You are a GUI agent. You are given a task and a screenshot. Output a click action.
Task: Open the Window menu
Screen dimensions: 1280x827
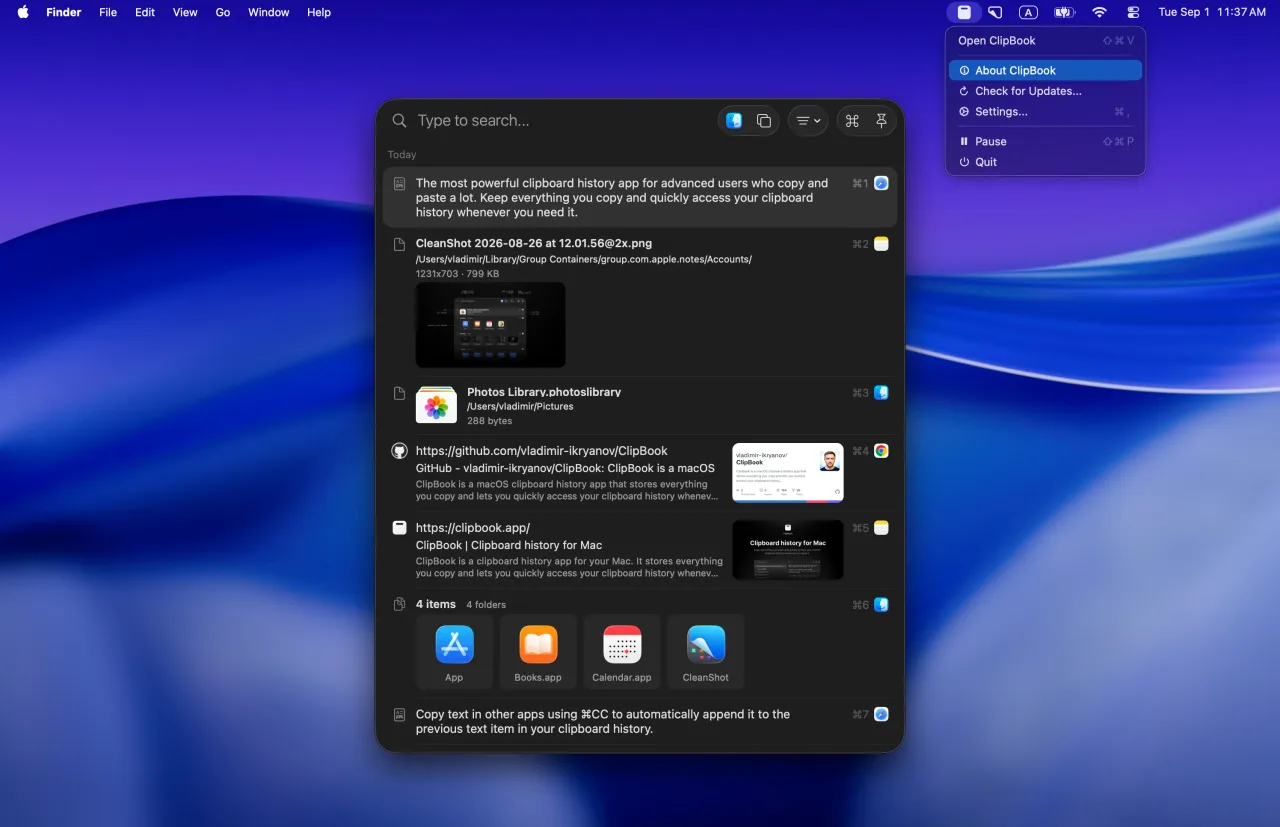pyautogui.click(x=269, y=12)
